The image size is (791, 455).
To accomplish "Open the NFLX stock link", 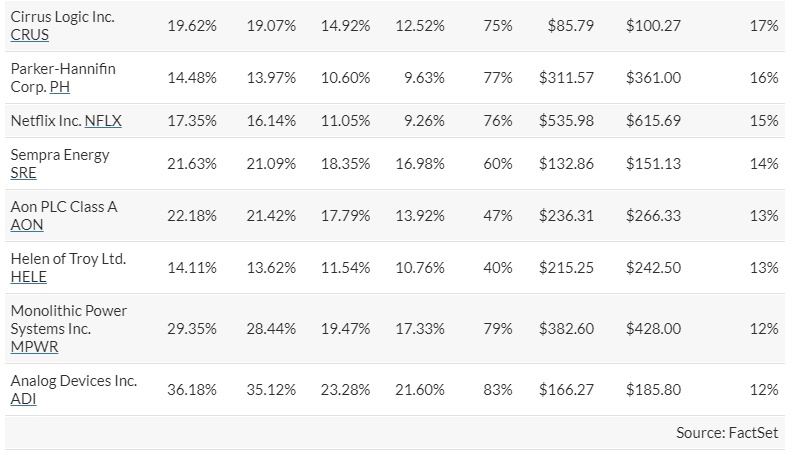I will pyautogui.click(x=104, y=121).
